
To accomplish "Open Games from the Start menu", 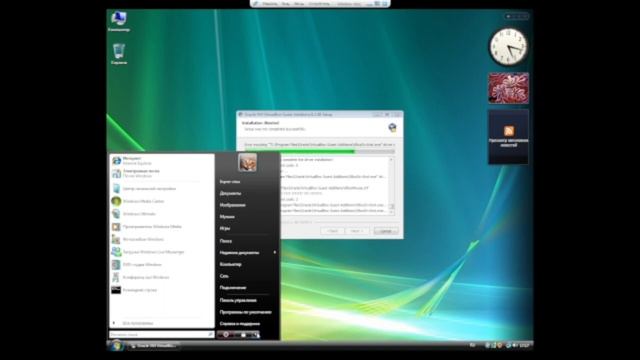I will 225,229.
